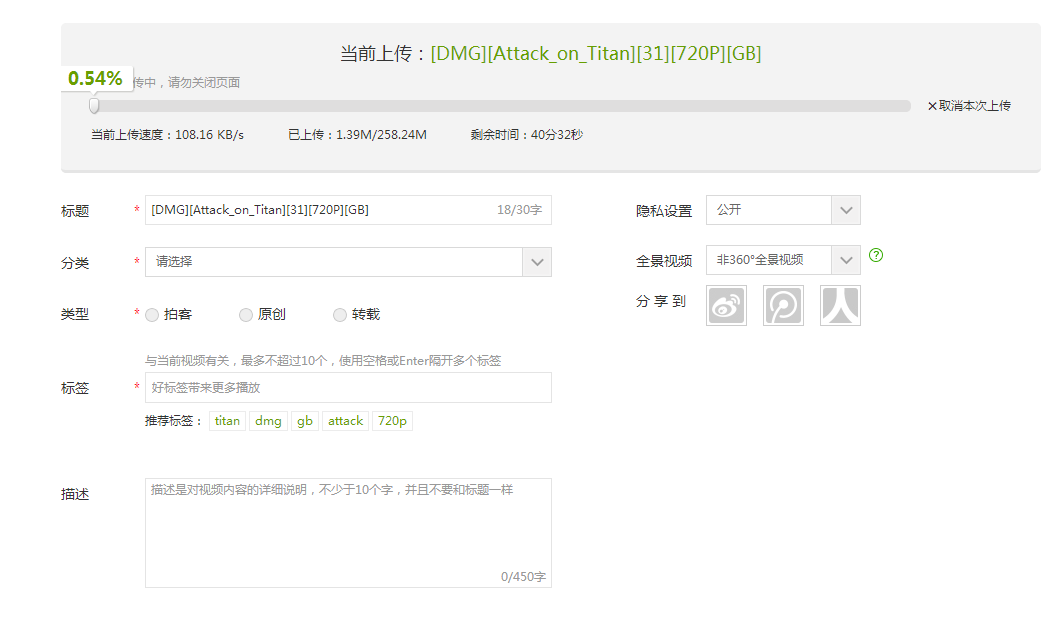Share to Sina Weibo

(x=726, y=305)
